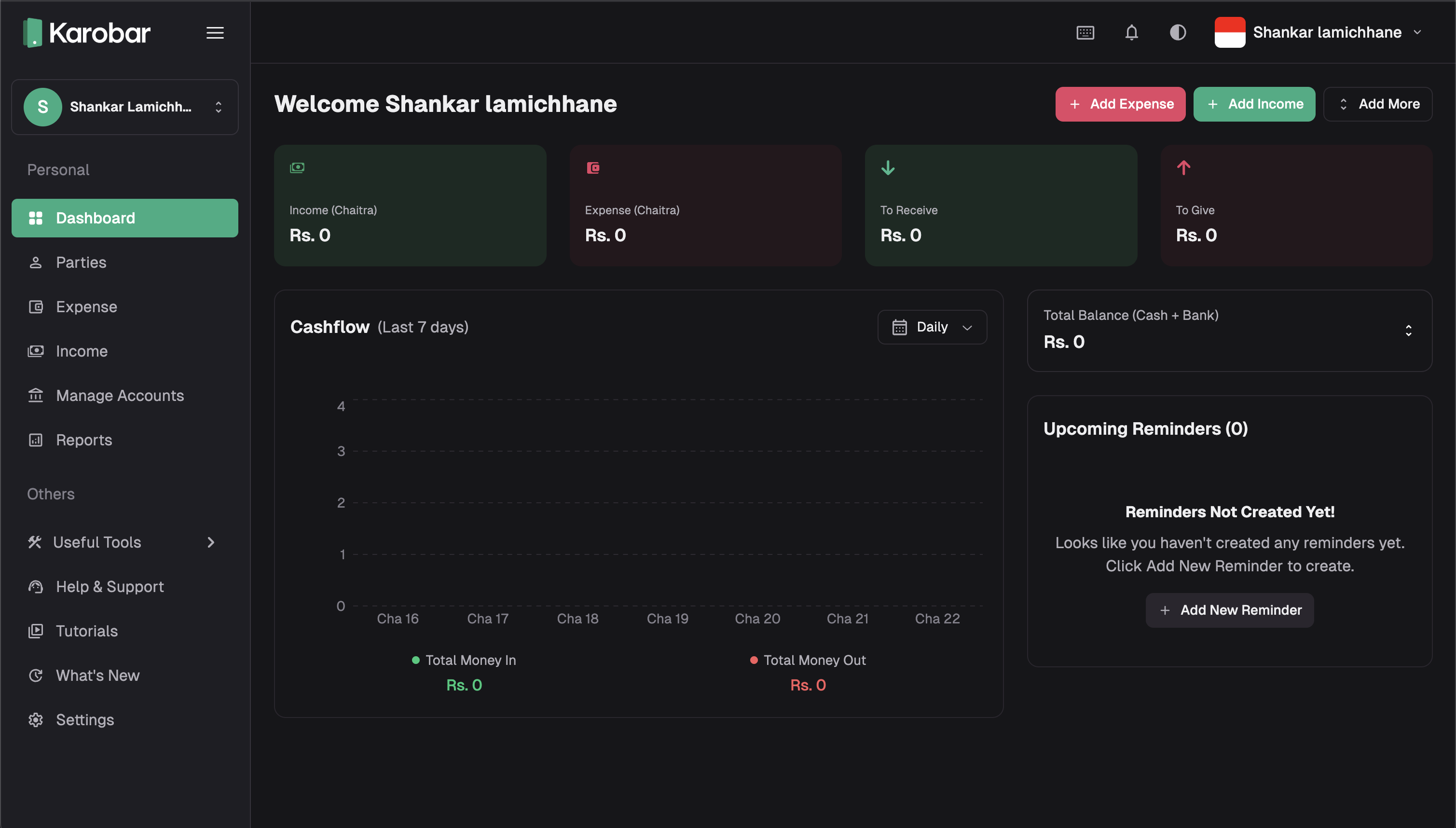The width and height of the screenshot is (1456, 828).
Task: Go to Dashboard menu item
Action: click(124, 218)
